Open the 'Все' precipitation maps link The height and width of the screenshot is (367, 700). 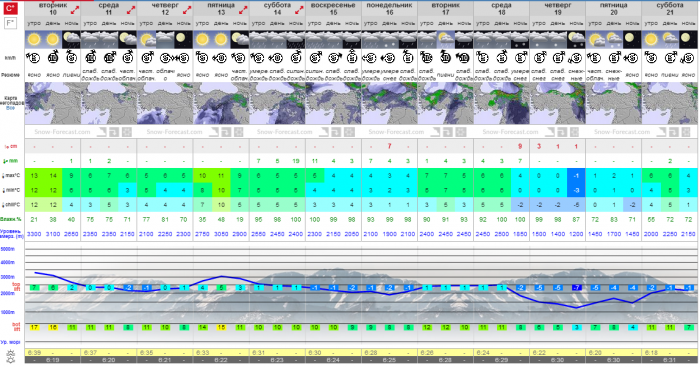click(x=11, y=108)
